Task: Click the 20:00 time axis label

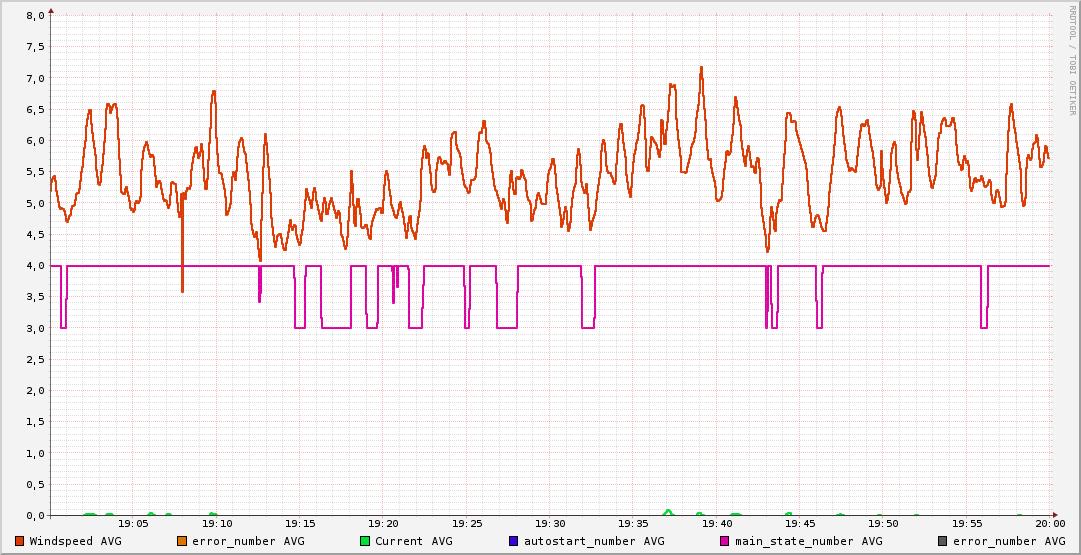Action: click(1049, 523)
